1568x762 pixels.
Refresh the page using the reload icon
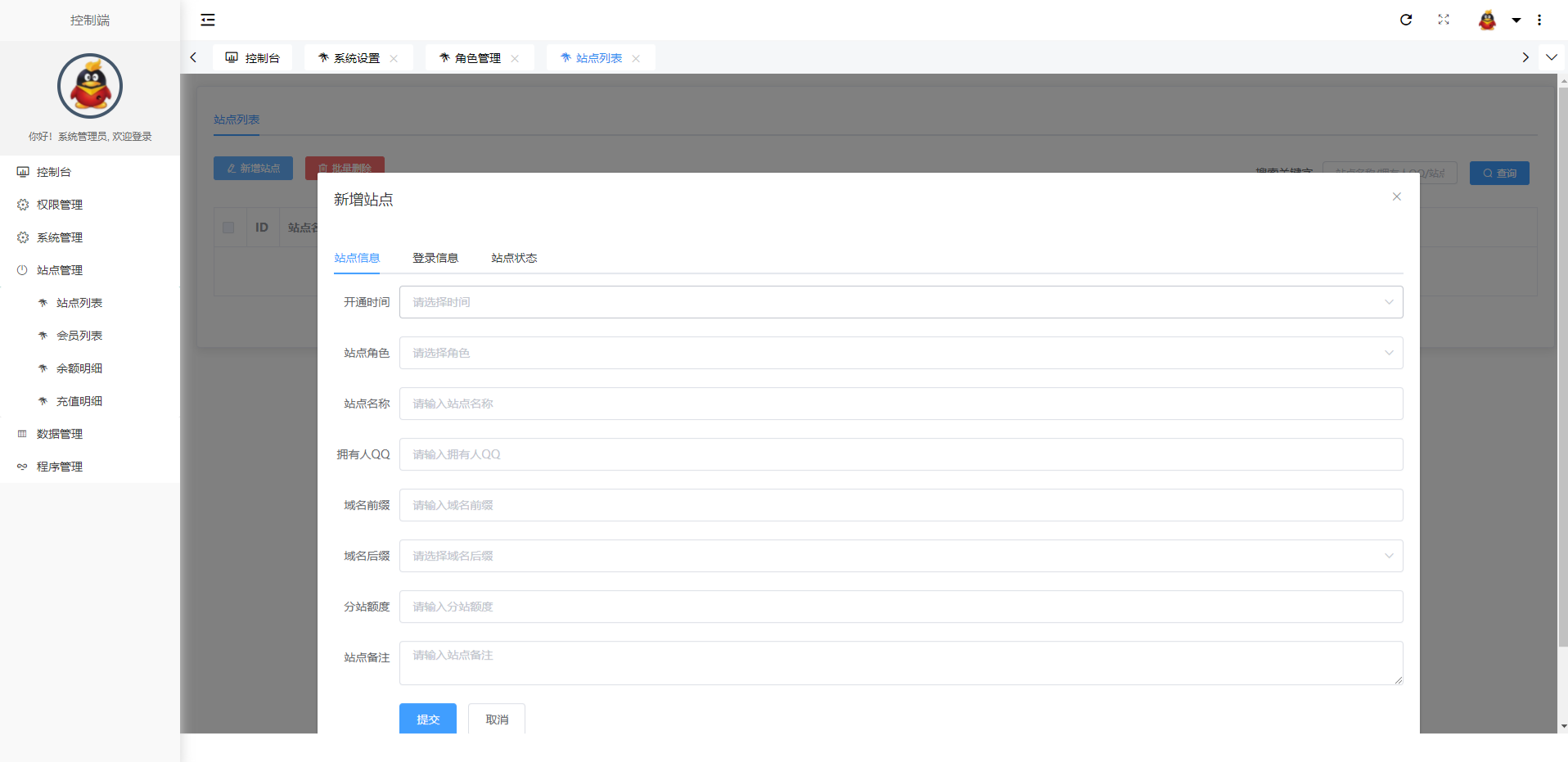tap(1406, 20)
